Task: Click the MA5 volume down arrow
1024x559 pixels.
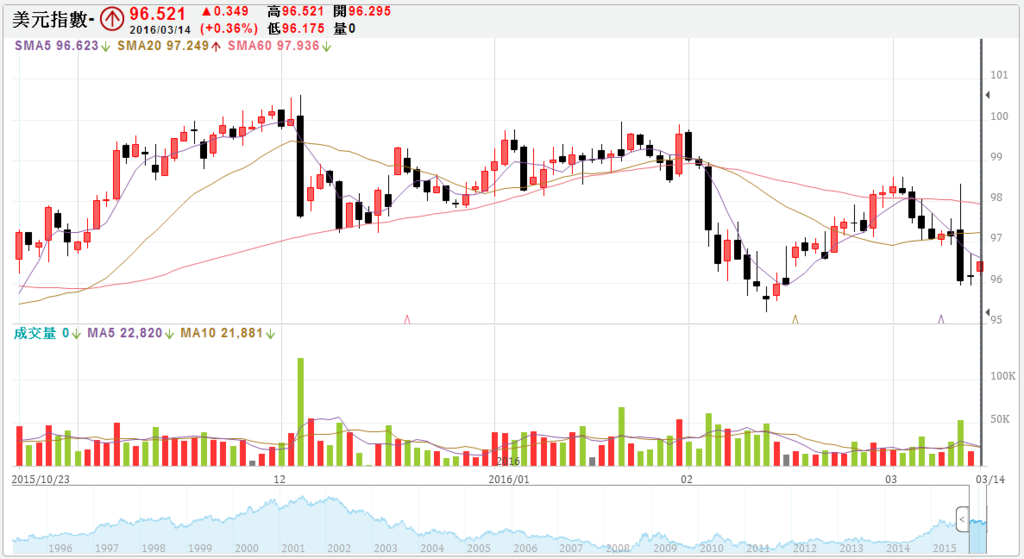Action: tap(169, 334)
